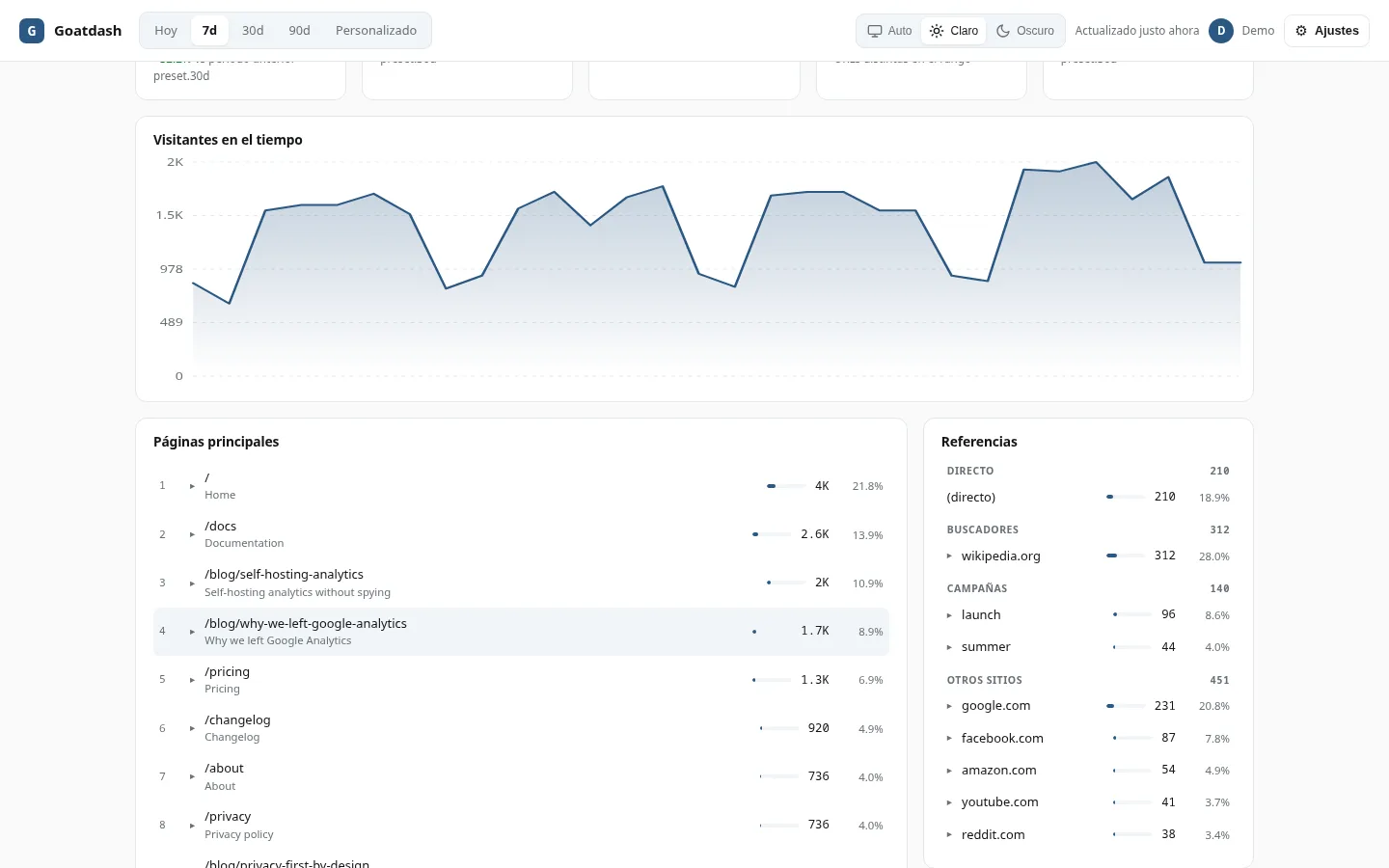Expand the wikipedia.org referrer

(949, 556)
